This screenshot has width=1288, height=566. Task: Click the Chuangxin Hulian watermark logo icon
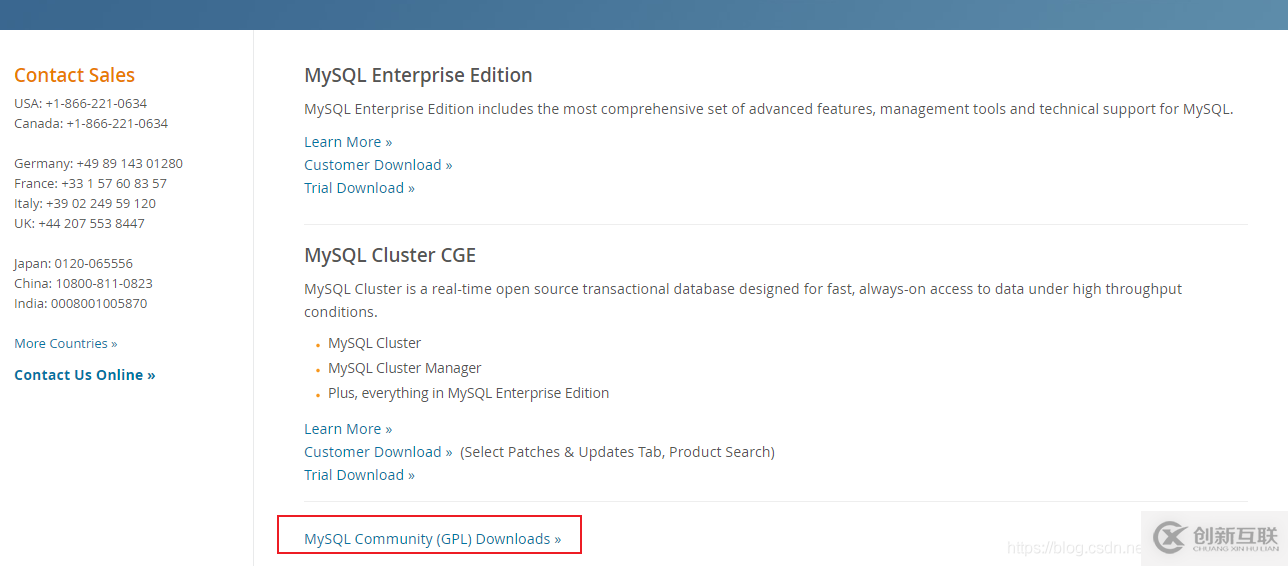pyautogui.click(x=1168, y=538)
